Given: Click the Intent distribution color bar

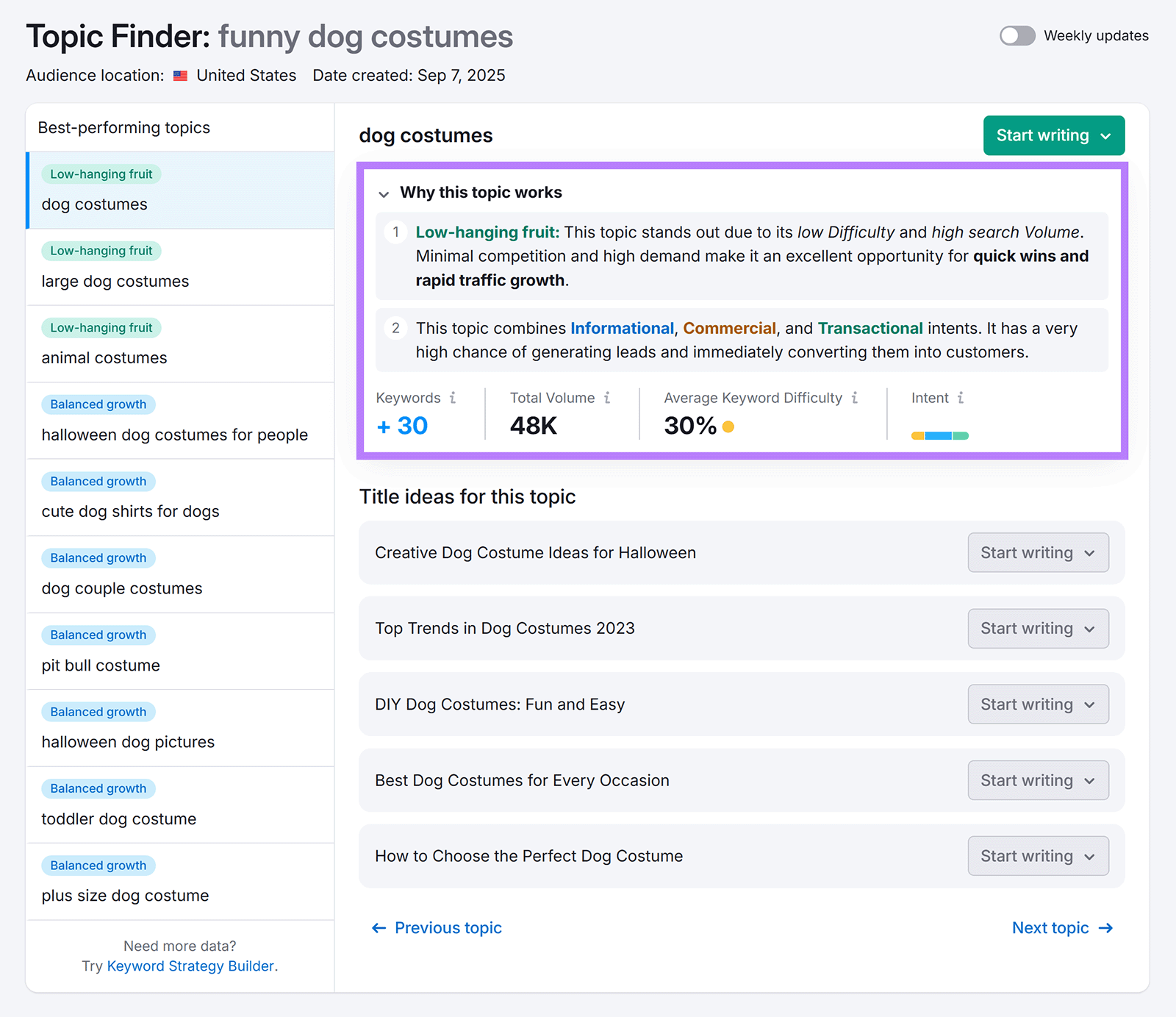Looking at the screenshot, I should click(x=939, y=435).
